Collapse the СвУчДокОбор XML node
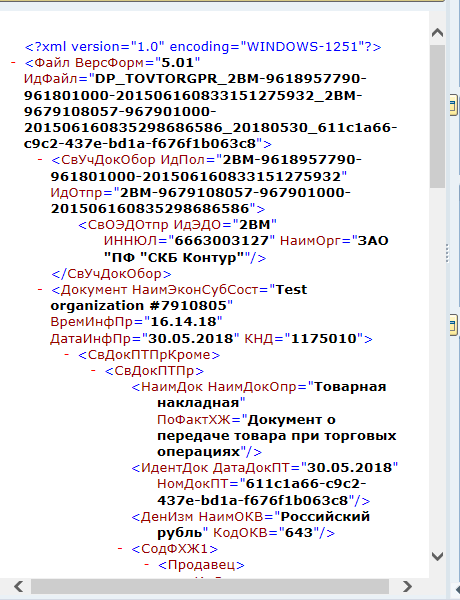Viewport: 460px width, 600px height. [40, 159]
